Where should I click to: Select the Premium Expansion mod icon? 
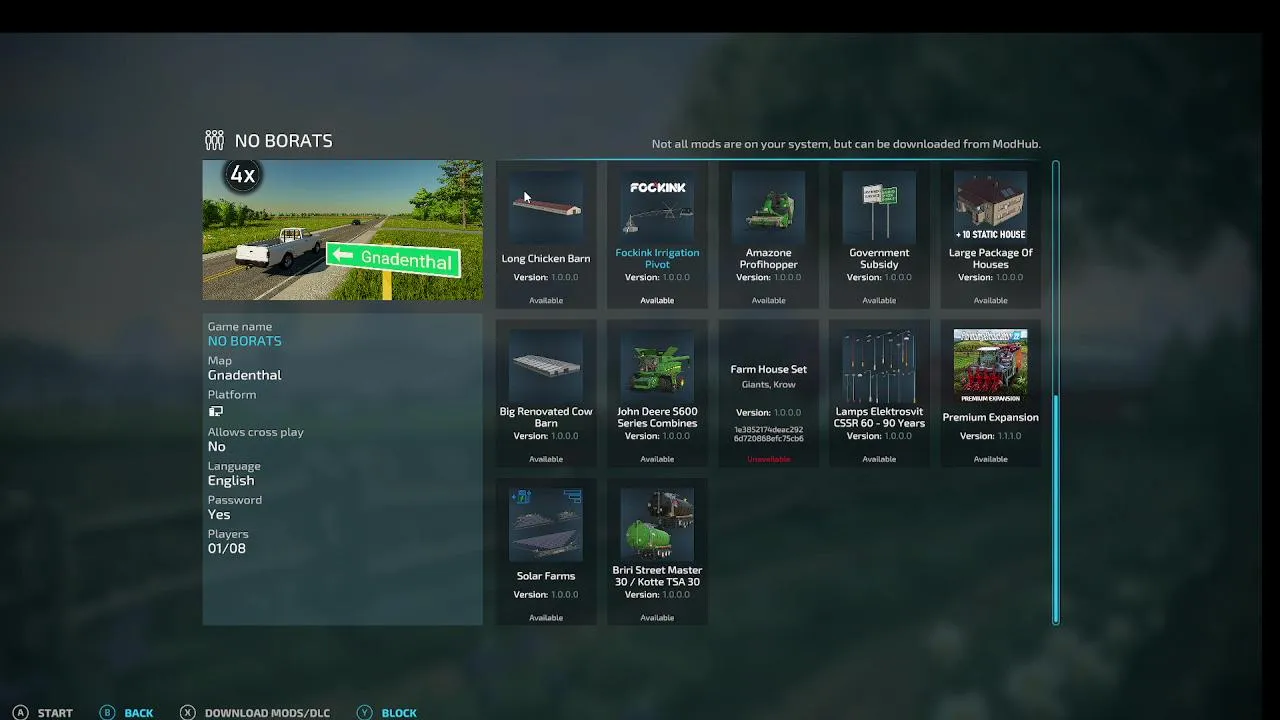990,365
